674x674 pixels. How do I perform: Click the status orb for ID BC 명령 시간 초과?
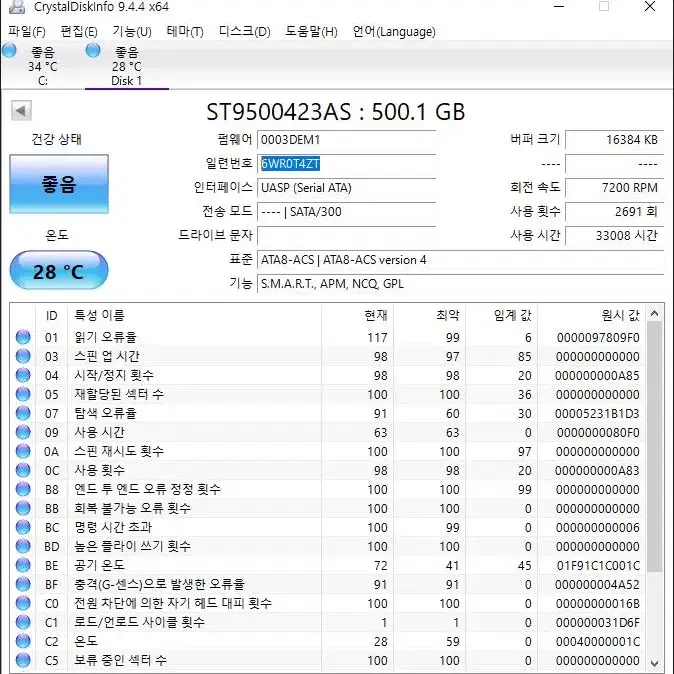click(23, 527)
